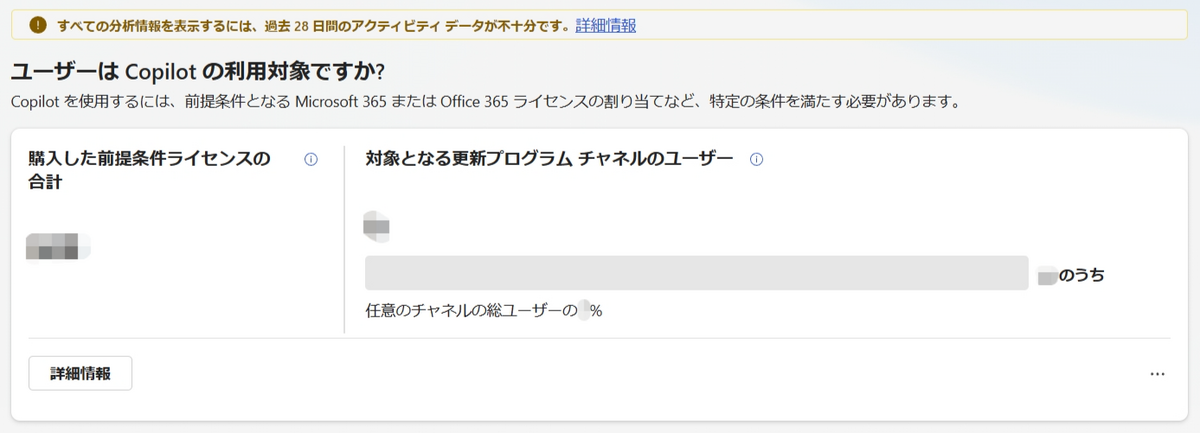Screen dimensions: 1200x433
Task: Click the のうち label by the bar
Action: [1082, 275]
